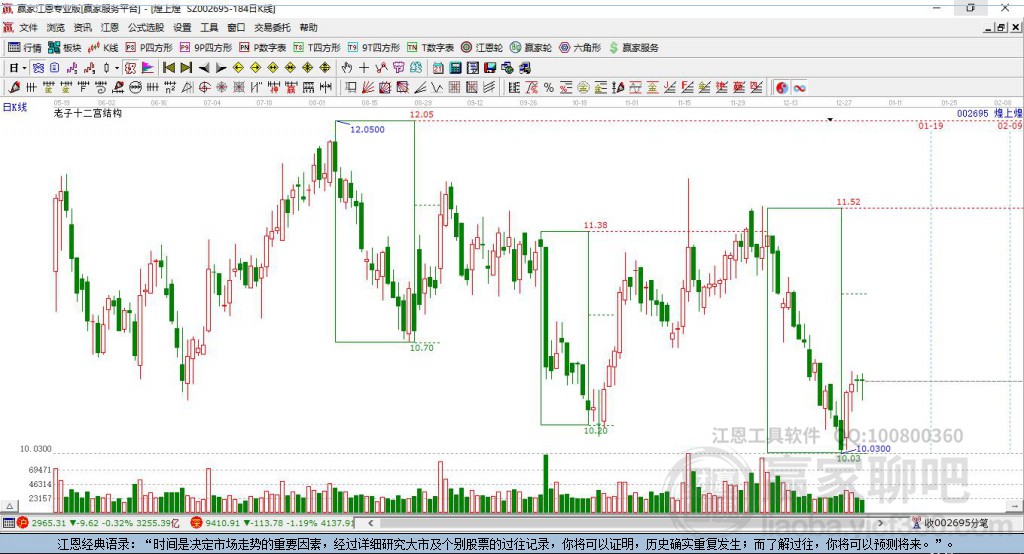Open the 公式选股 menu
1024x554 pixels.
[x=146, y=27]
